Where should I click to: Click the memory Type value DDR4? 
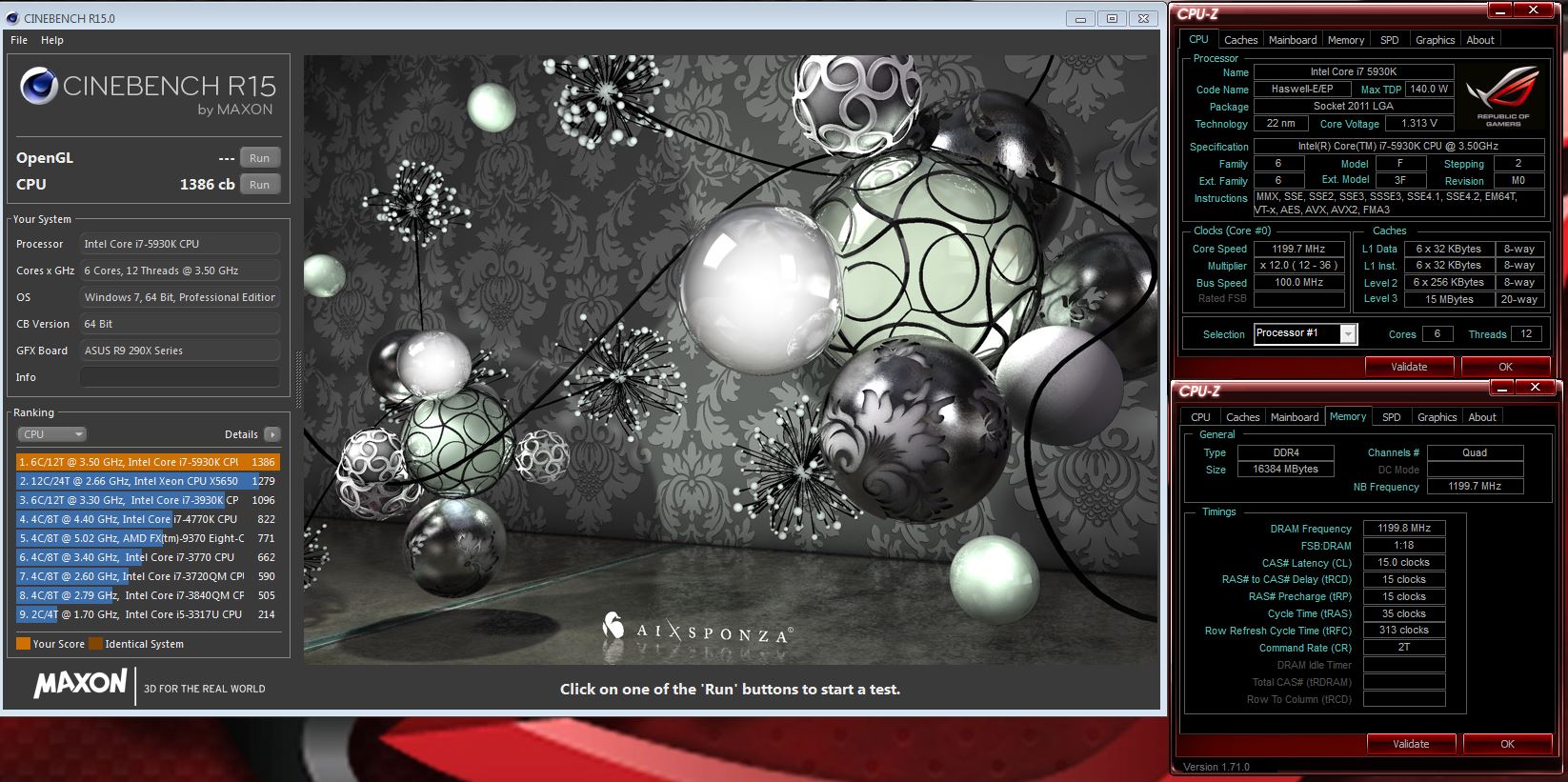pos(1286,452)
